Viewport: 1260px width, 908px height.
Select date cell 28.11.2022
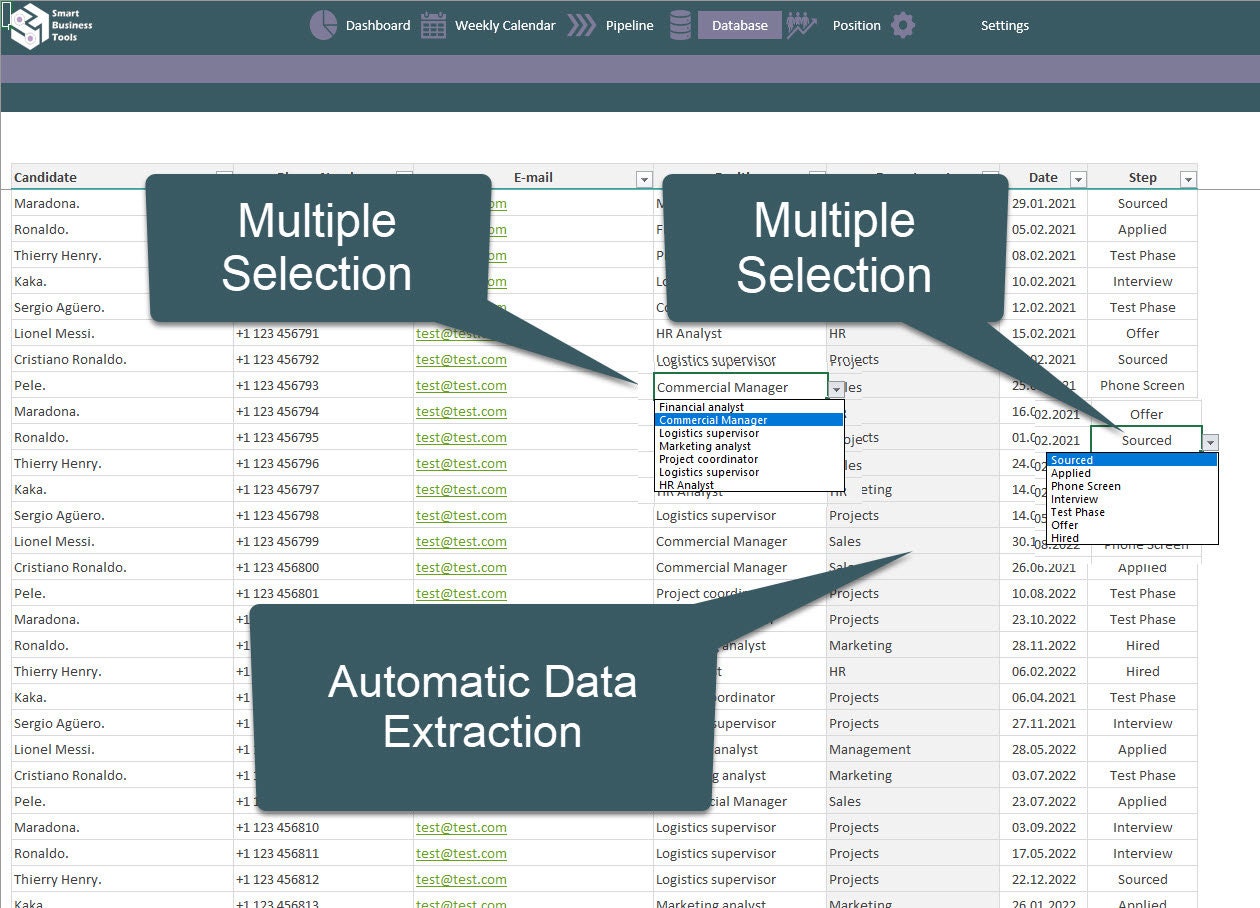point(1043,646)
